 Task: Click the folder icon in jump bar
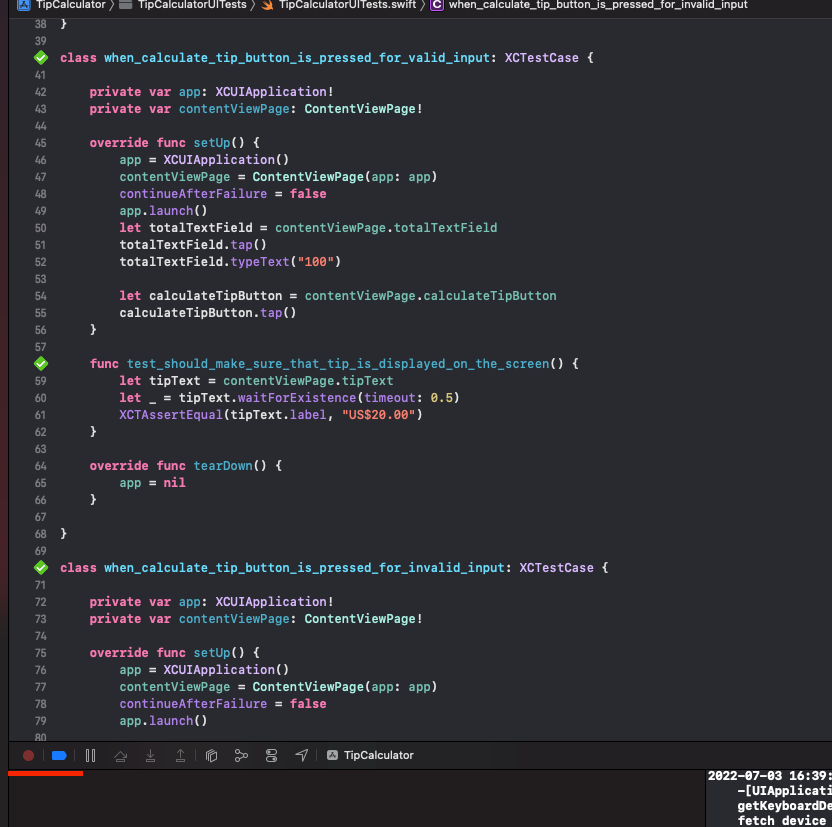(x=125, y=5)
